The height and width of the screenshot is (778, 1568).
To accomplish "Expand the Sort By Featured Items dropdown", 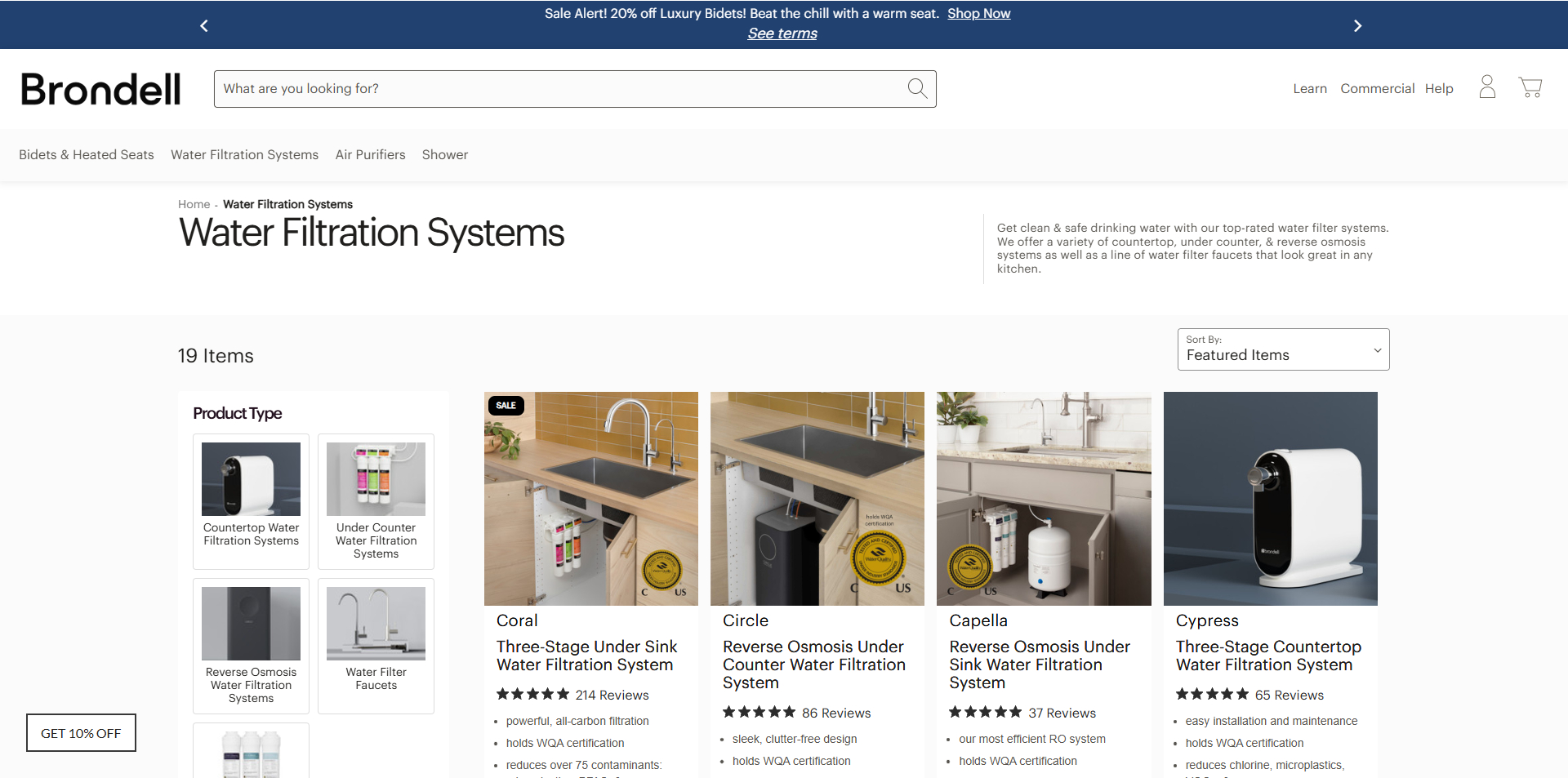I will (1283, 349).
